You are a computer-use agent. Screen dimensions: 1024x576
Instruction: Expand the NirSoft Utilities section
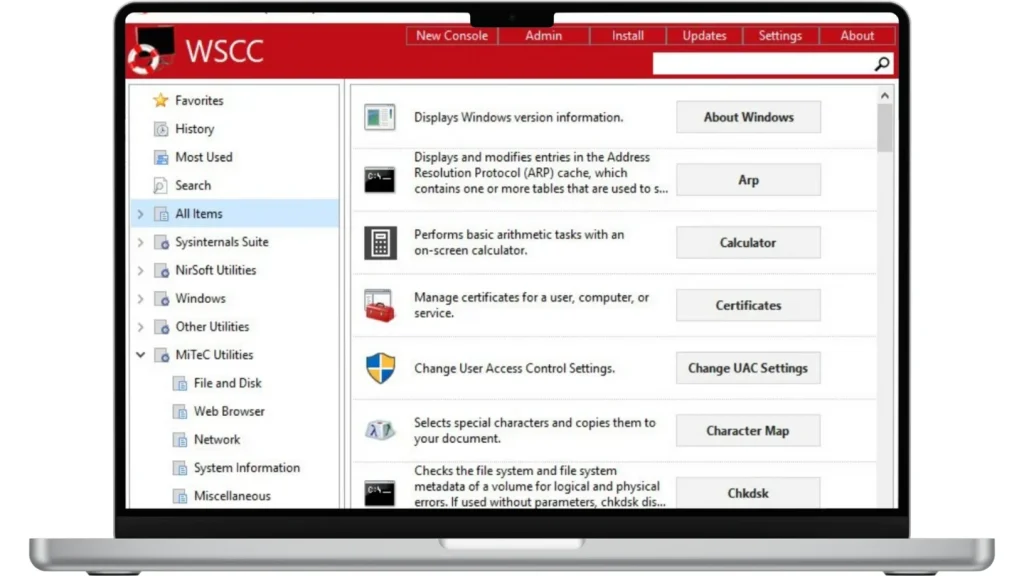[x=141, y=269]
